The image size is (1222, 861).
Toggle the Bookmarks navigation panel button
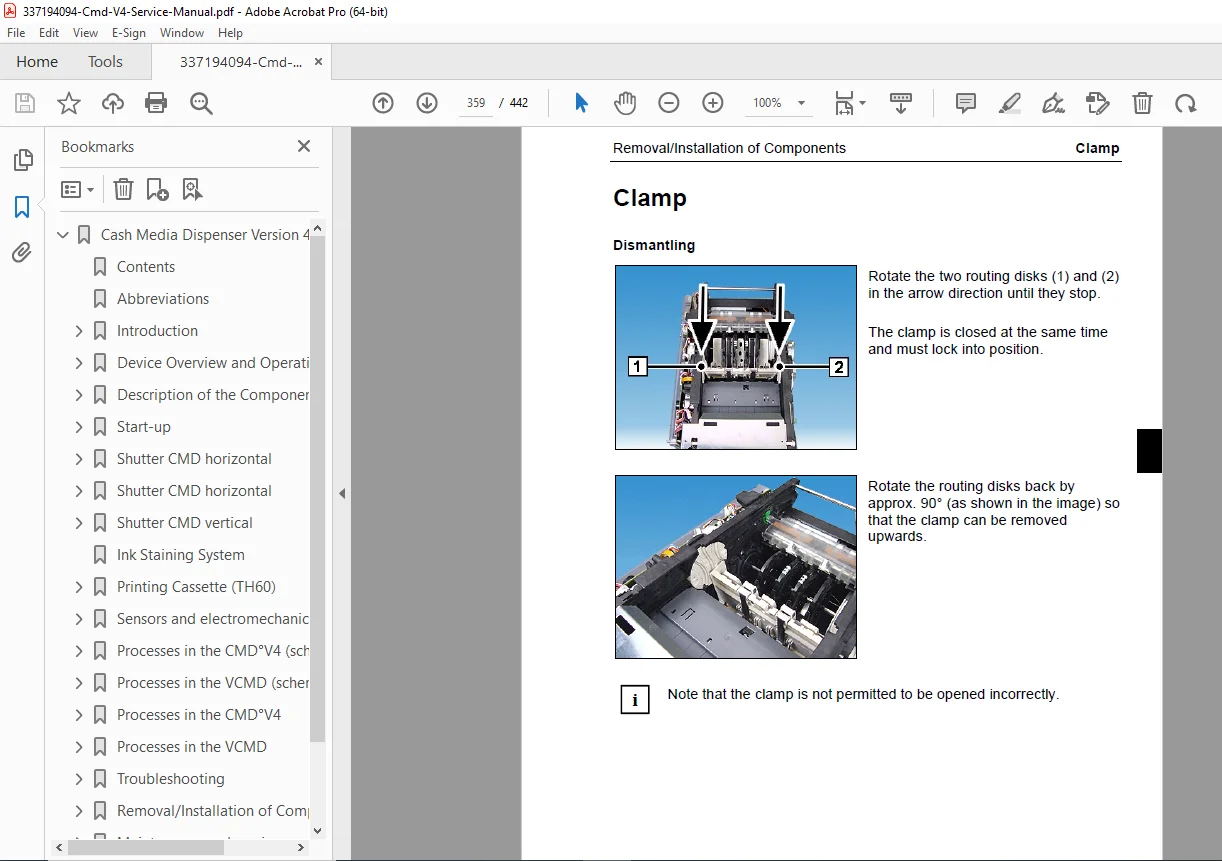point(22,207)
